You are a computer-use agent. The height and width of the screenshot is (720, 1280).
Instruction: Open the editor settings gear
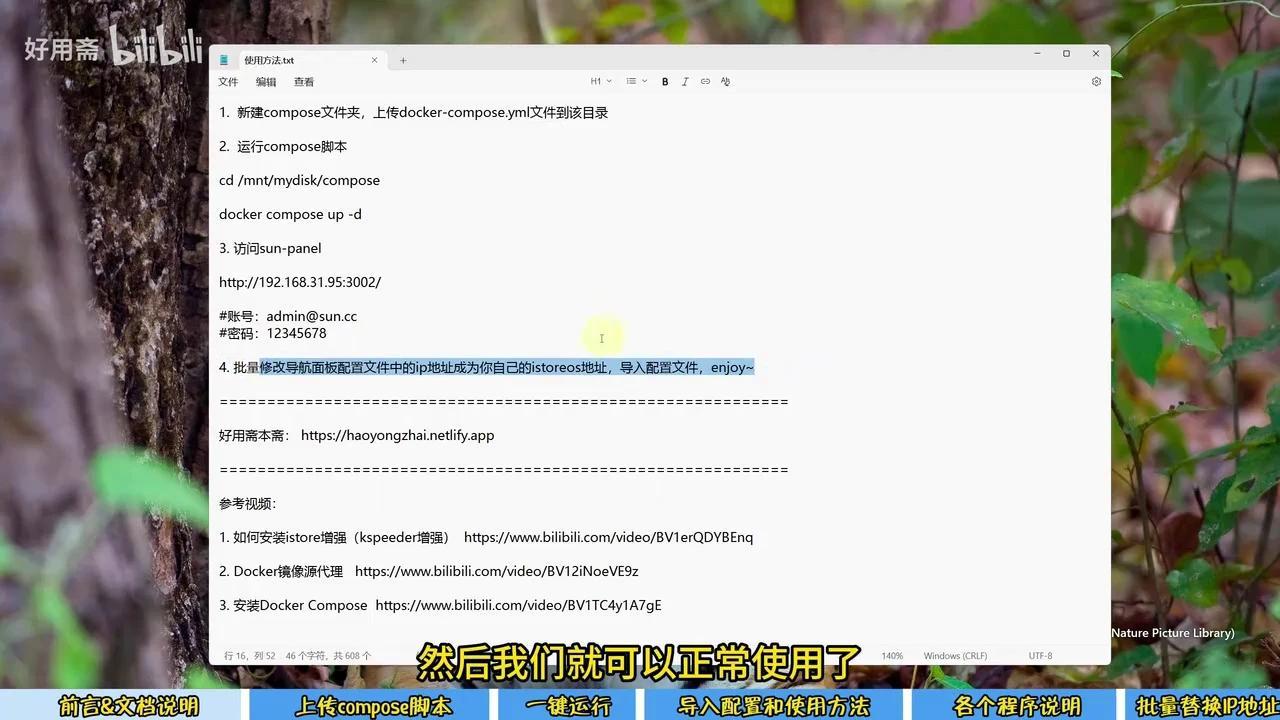point(1096,81)
